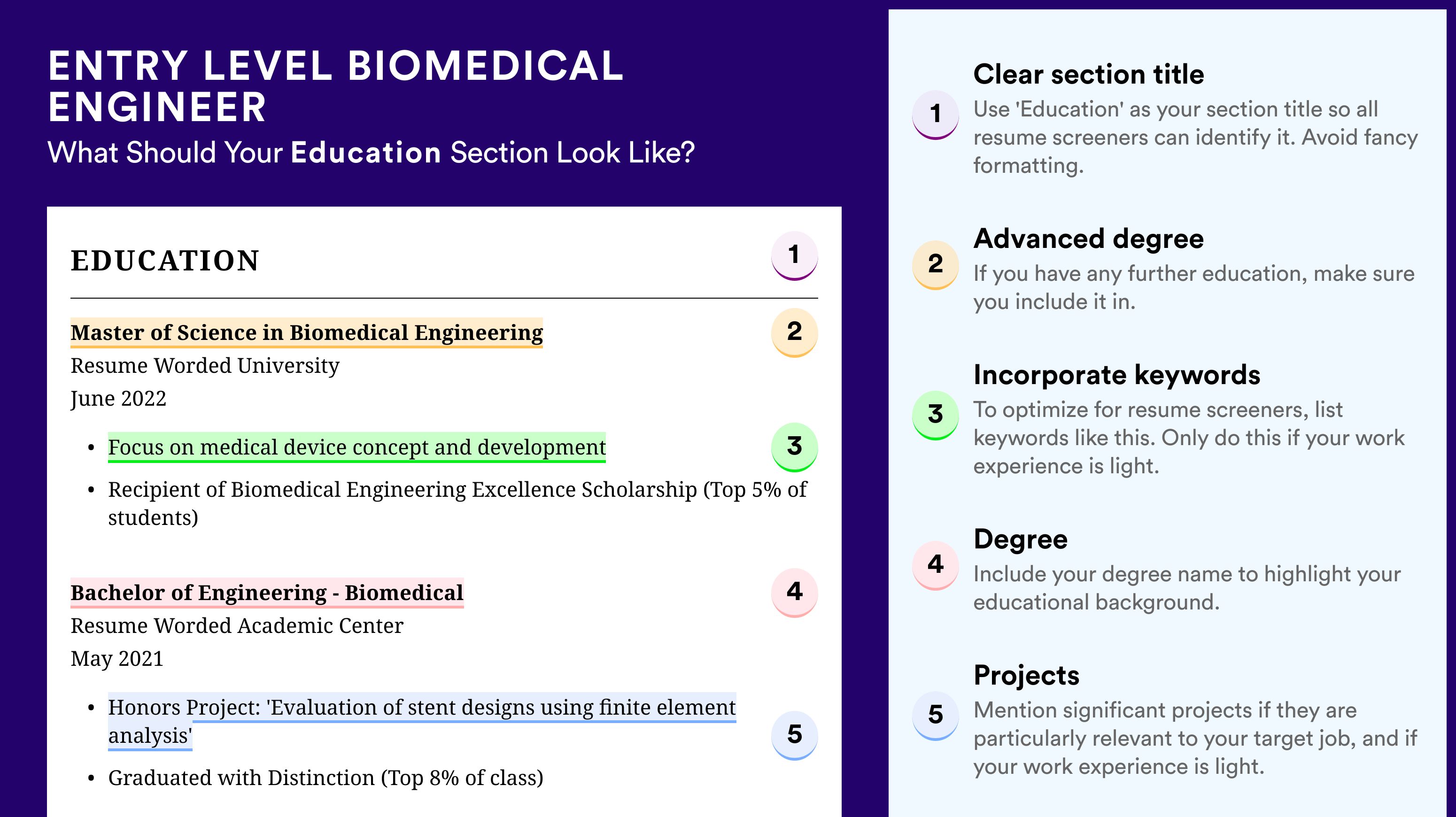
Task: Click the pink number 4 badge in resume
Action: point(794,592)
